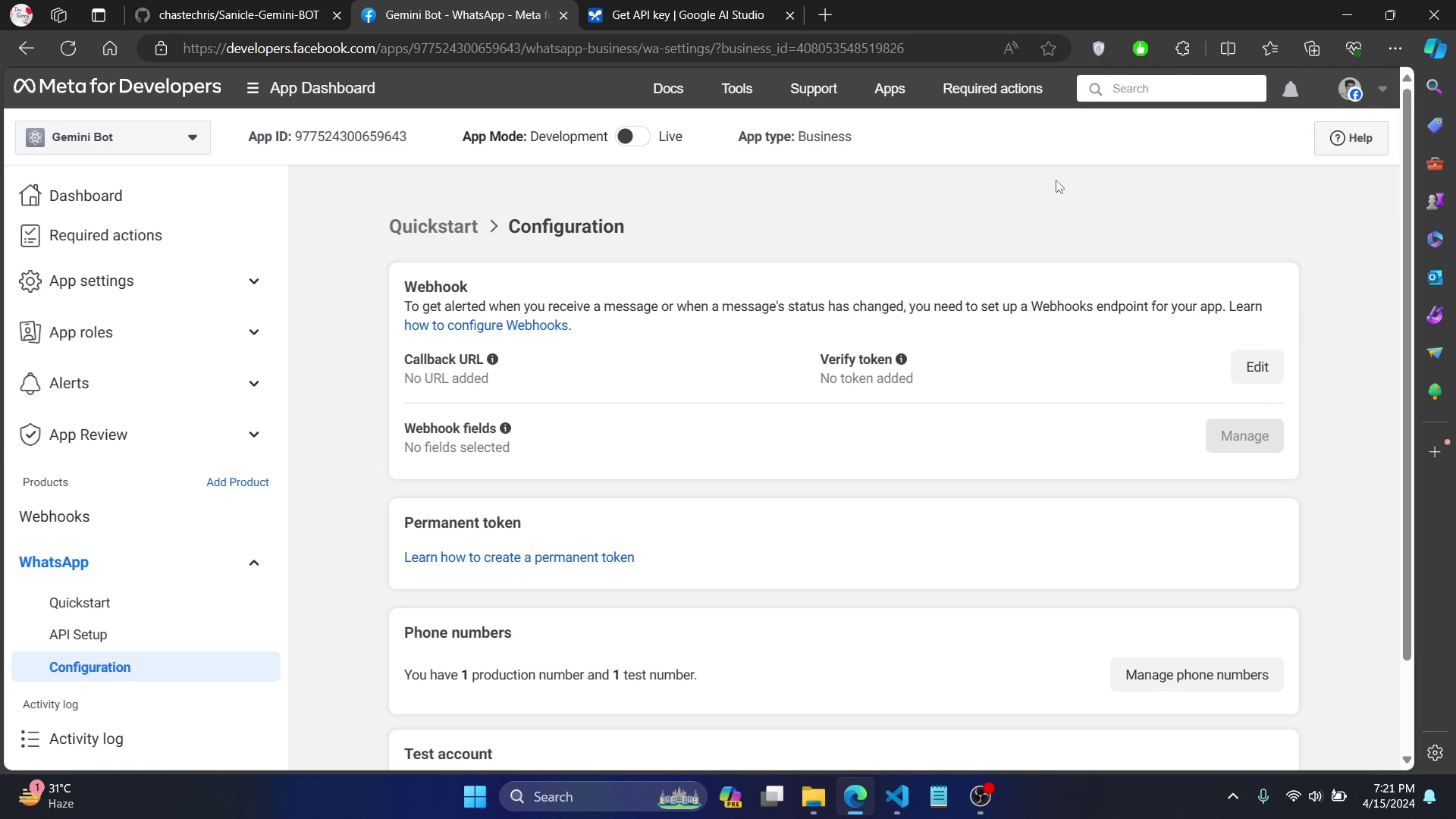Collapse the WhatsApp product section
1456x819 pixels.
pos(253,563)
